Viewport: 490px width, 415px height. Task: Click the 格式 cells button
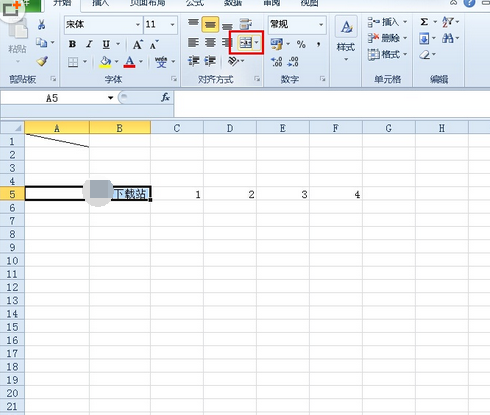387,54
